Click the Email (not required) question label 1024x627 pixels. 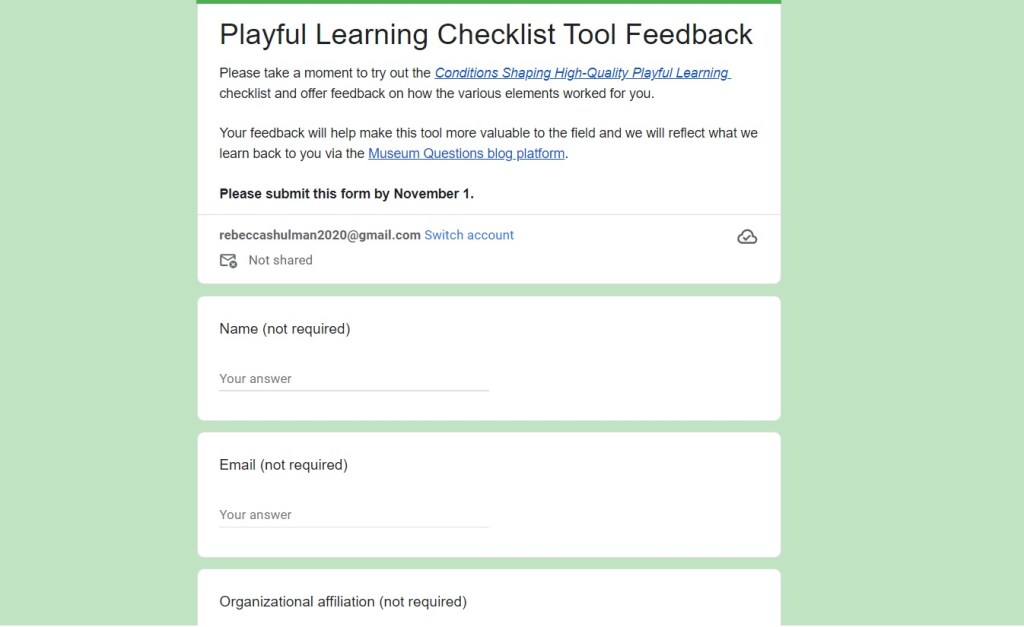[283, 465]
